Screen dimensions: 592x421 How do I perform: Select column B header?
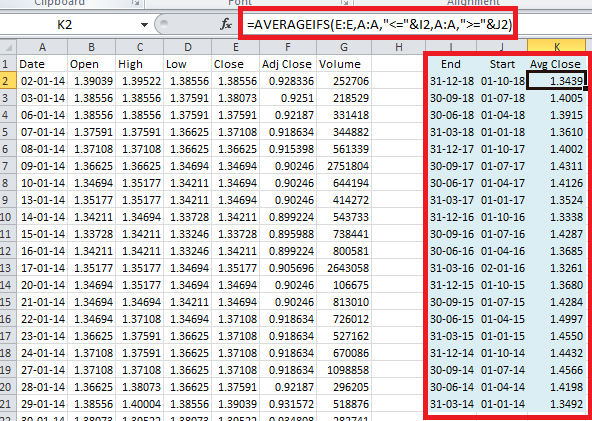tap(91, 47)
